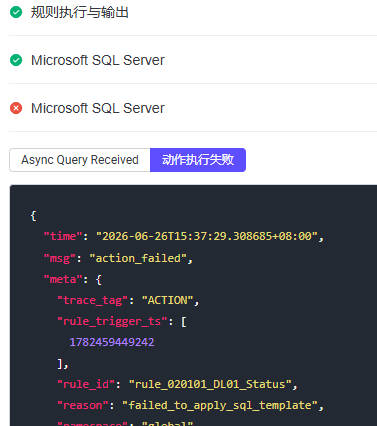Viewport: 377px width, 426px height.
Task: Switch to the Async Query Received tab
Action: [x=80, y=160]
